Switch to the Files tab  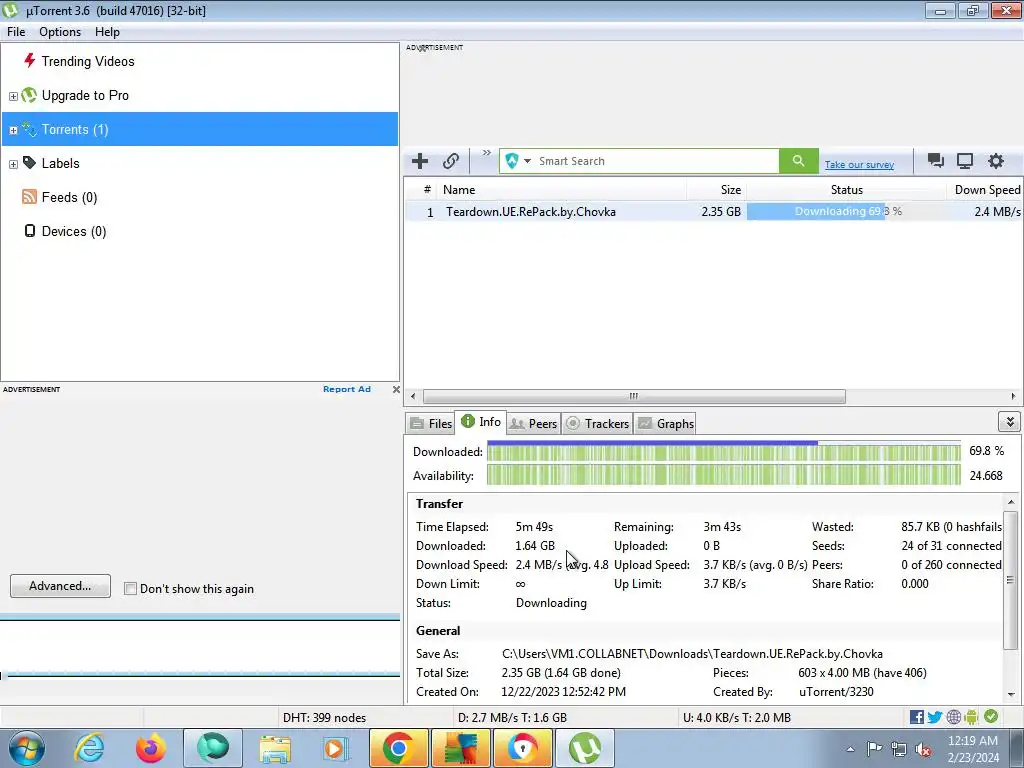(x=431, y=423)
